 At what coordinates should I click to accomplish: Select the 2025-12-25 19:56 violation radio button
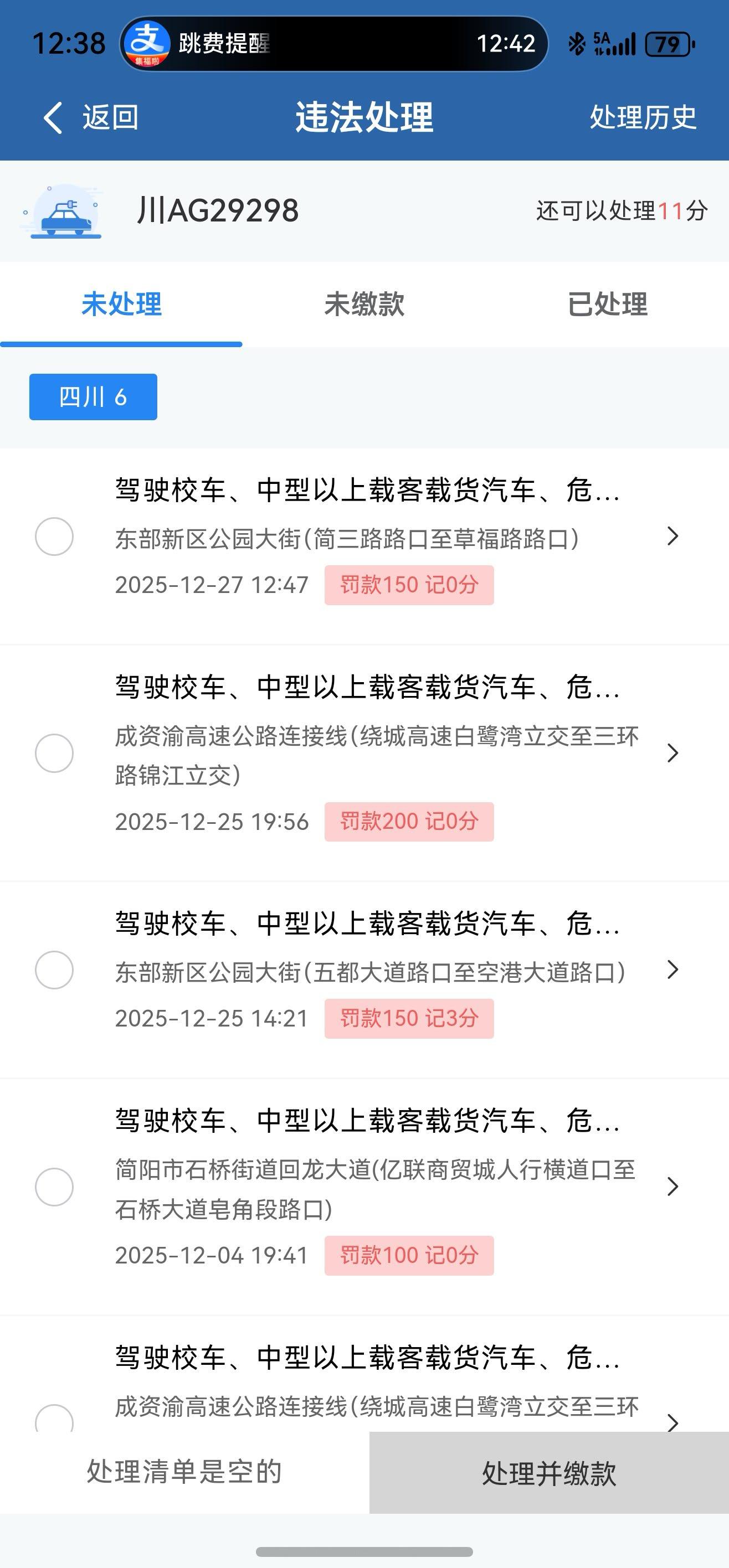click(54, 753)
